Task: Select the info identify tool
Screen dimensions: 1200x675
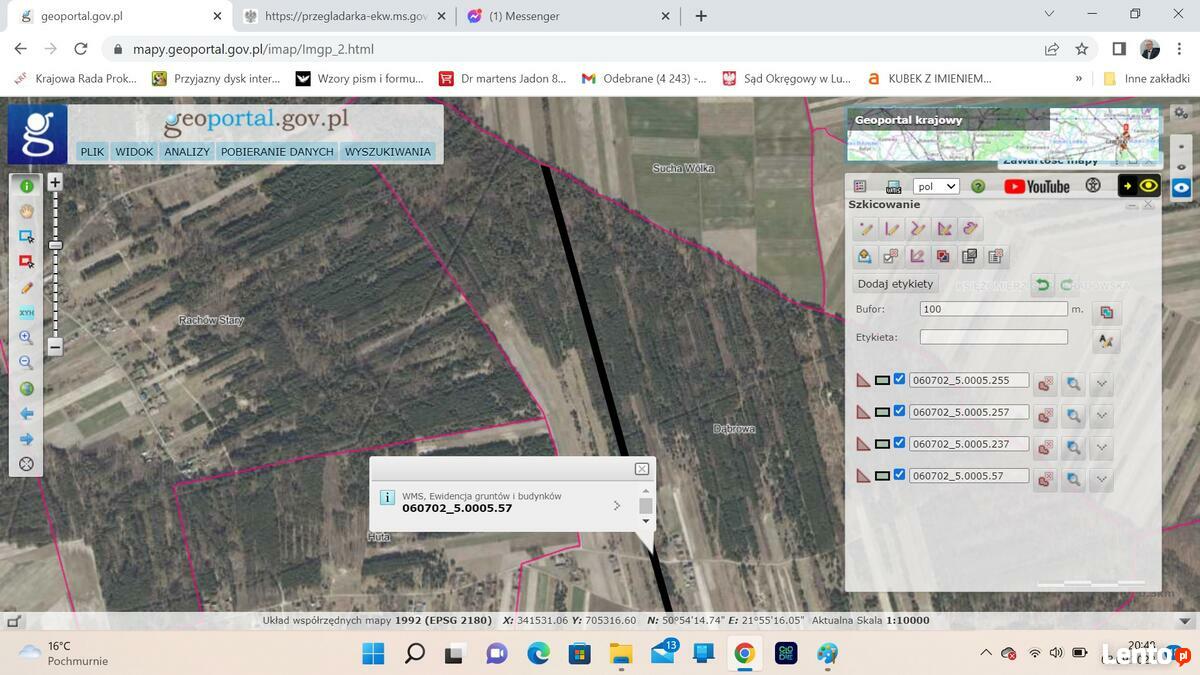Action: tap(27, 186)
